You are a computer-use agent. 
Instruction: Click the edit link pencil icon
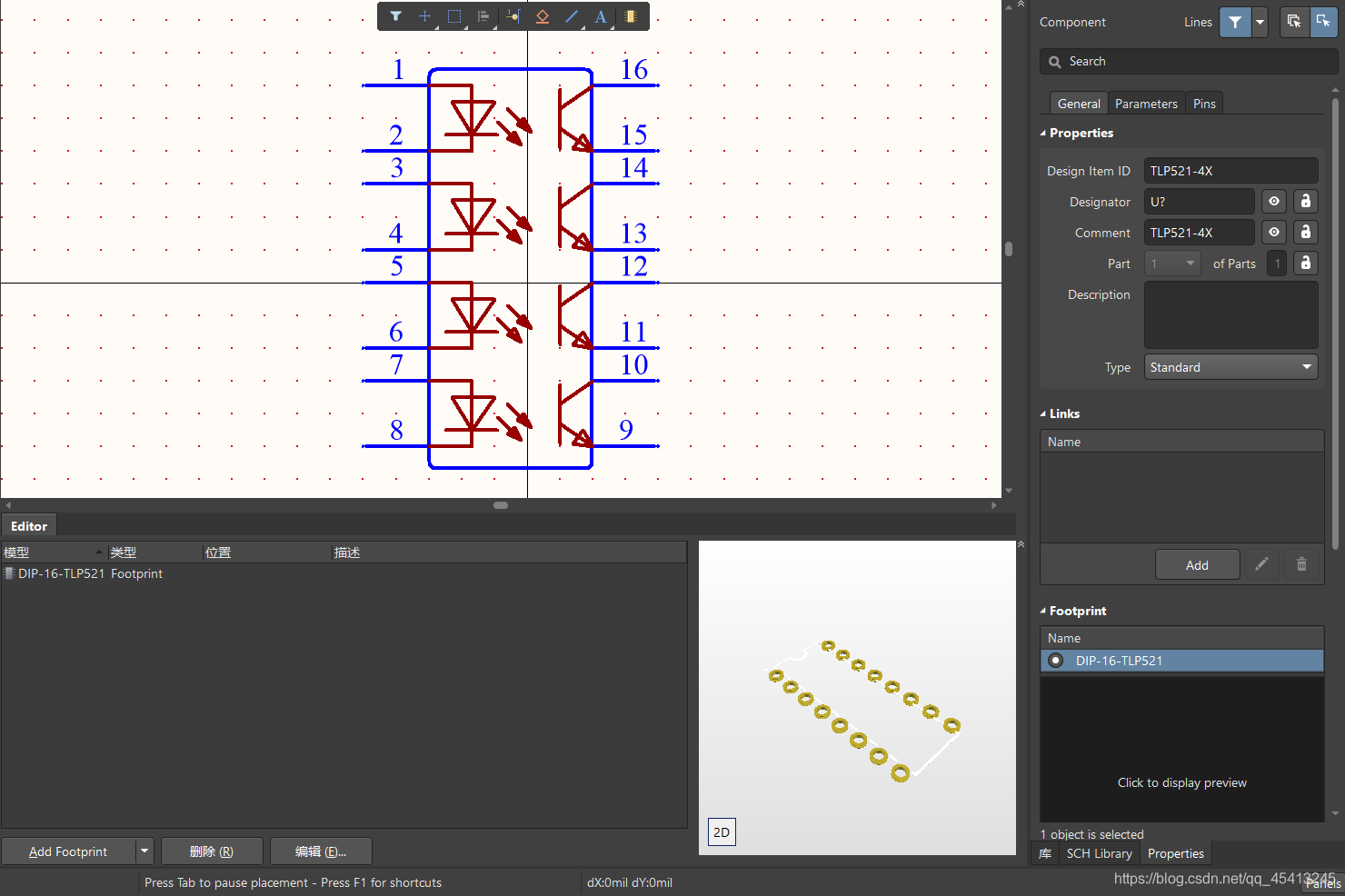coord(1261,565)
